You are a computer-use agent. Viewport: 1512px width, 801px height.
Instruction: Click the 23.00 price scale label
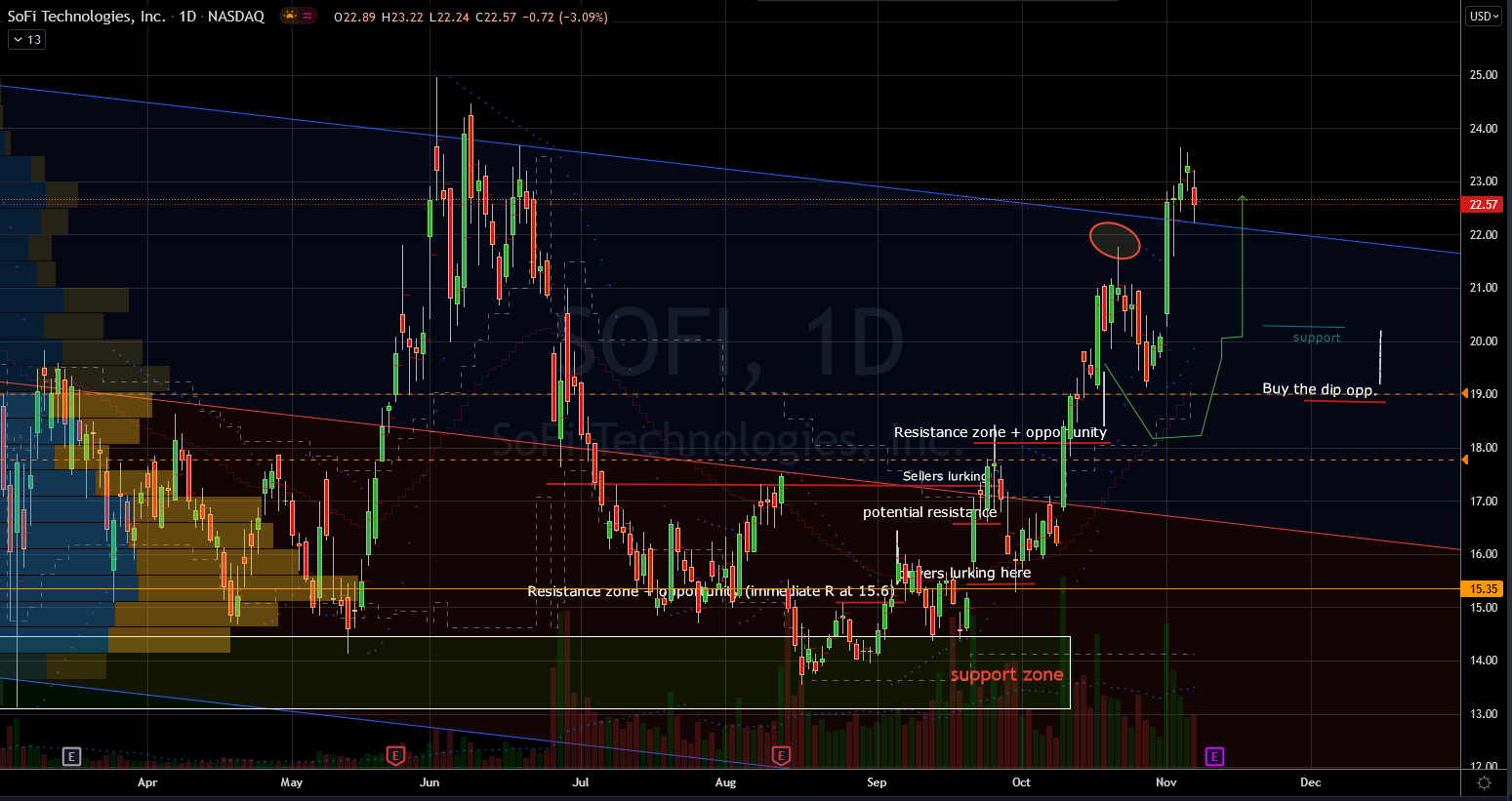click(1484, 181)
